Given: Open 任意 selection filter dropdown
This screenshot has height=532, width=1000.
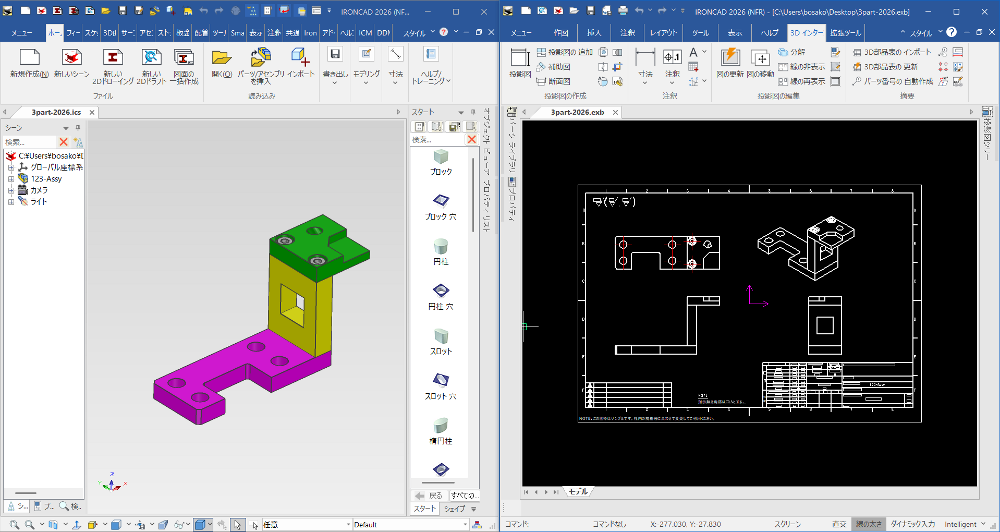Looking at the screenshot, I should pos(348,524).
